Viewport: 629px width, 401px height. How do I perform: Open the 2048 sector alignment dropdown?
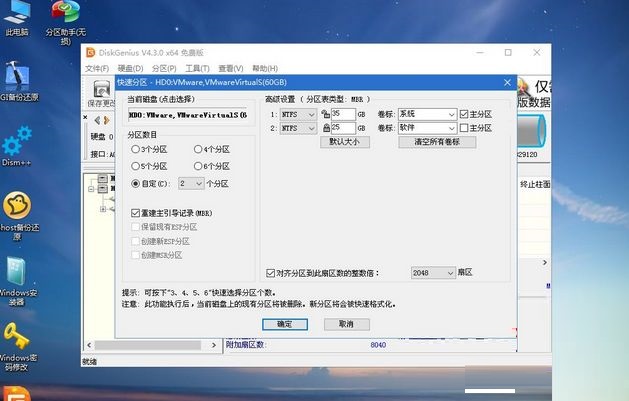tap(433, 273)
